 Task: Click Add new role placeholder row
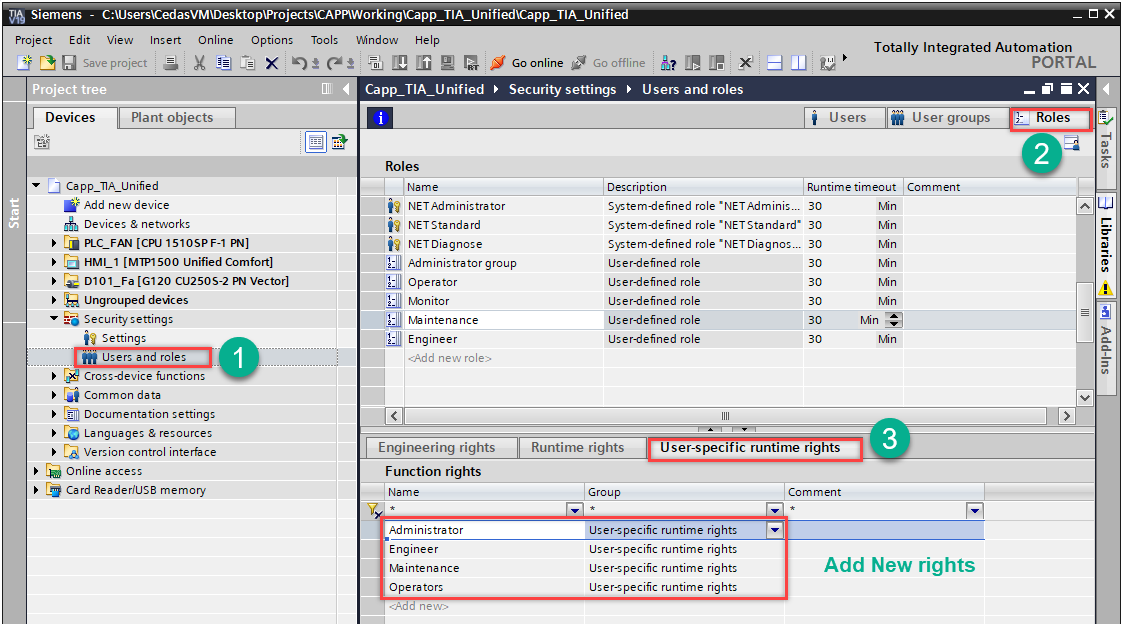449,358
